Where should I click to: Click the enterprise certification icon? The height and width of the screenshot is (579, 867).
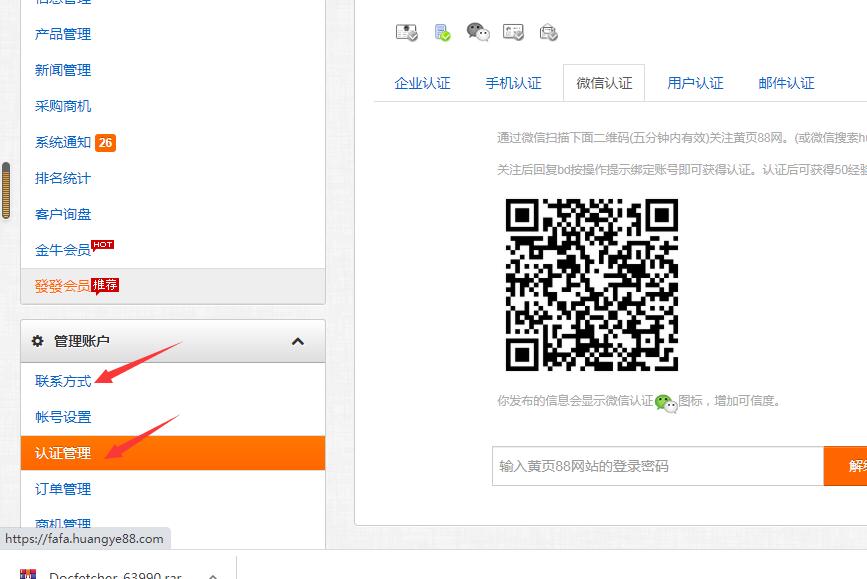pyautogui.click(x=406, y=33)
